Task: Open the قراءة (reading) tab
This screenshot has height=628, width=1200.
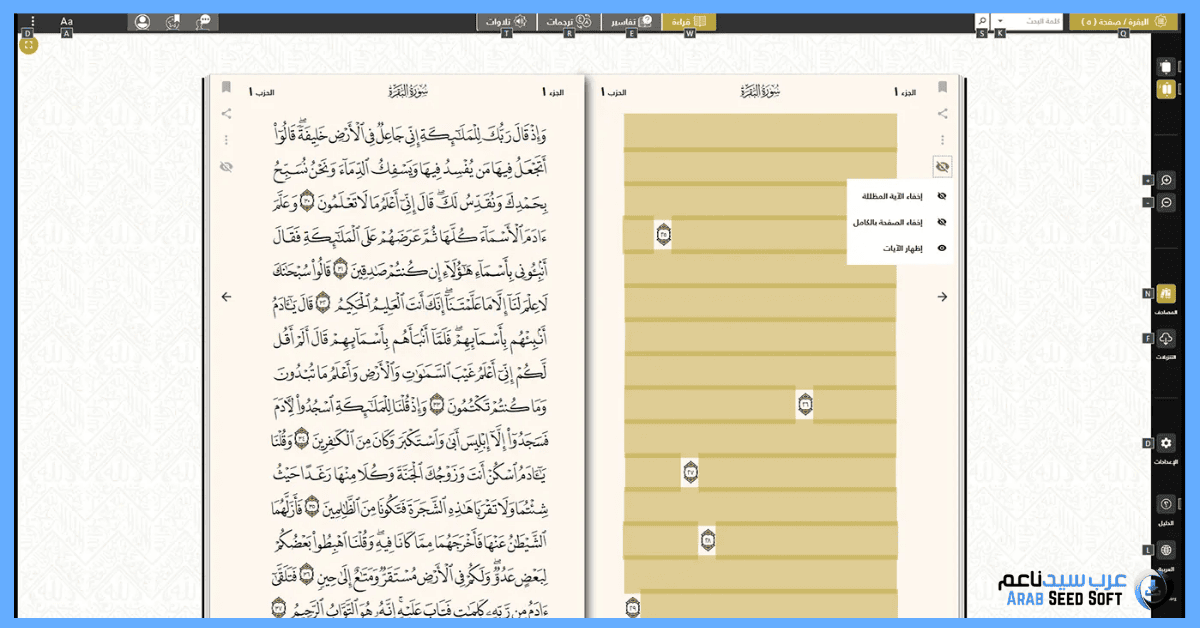Action: coord(688,21)
